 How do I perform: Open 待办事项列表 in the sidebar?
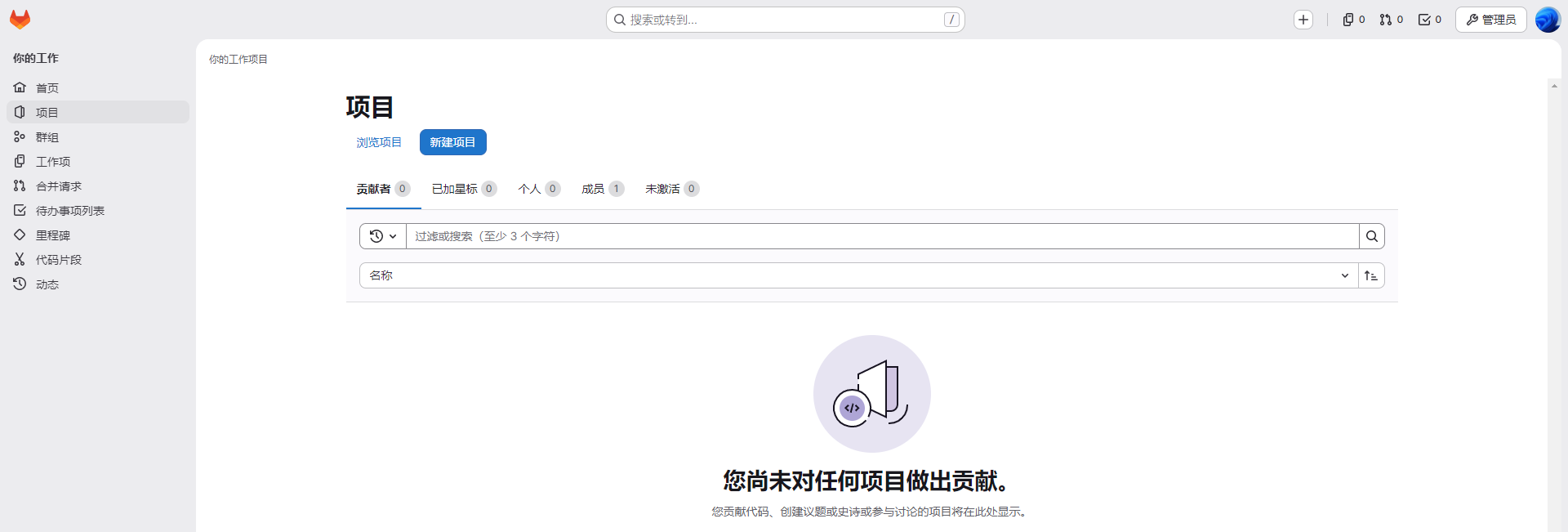(x=98, y=210)
